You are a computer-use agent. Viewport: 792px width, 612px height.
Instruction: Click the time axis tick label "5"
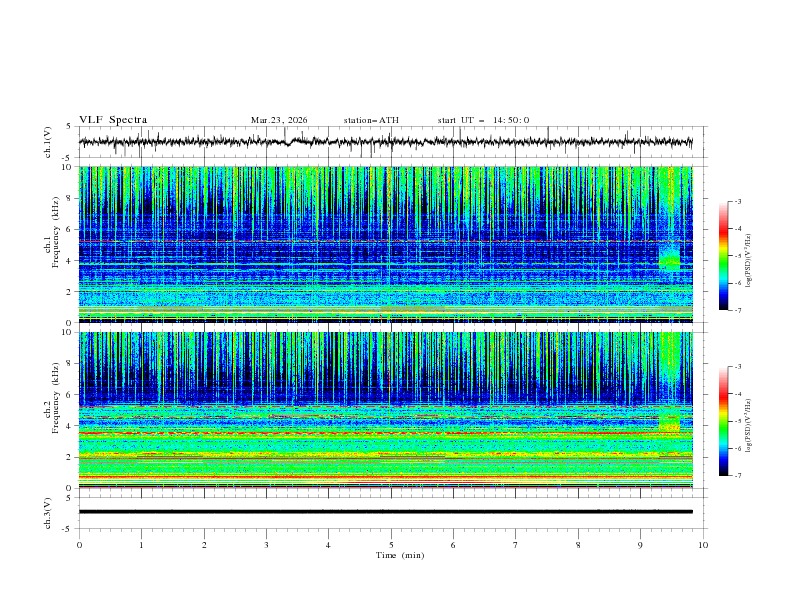(x=391, y=545)
